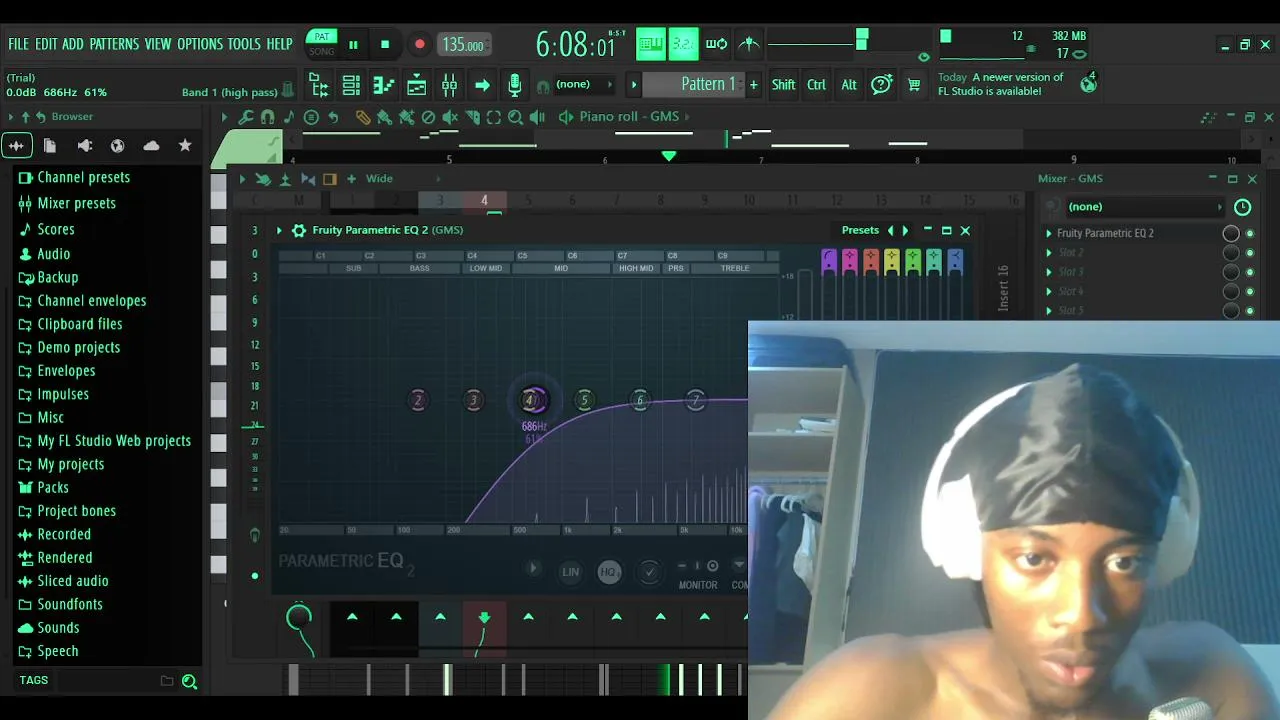Viewport: 1280px width, 720px height.
Task: Open the OPTIONS menu
Action: (200, 44)
